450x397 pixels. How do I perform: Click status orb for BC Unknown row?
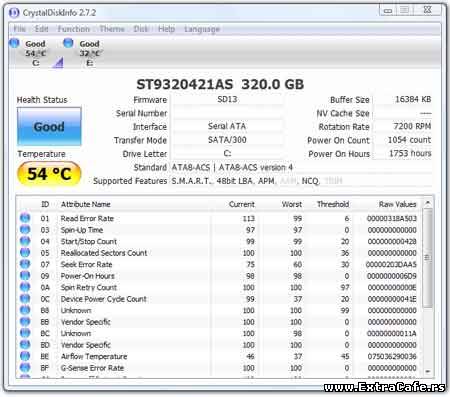pos(25,333)
